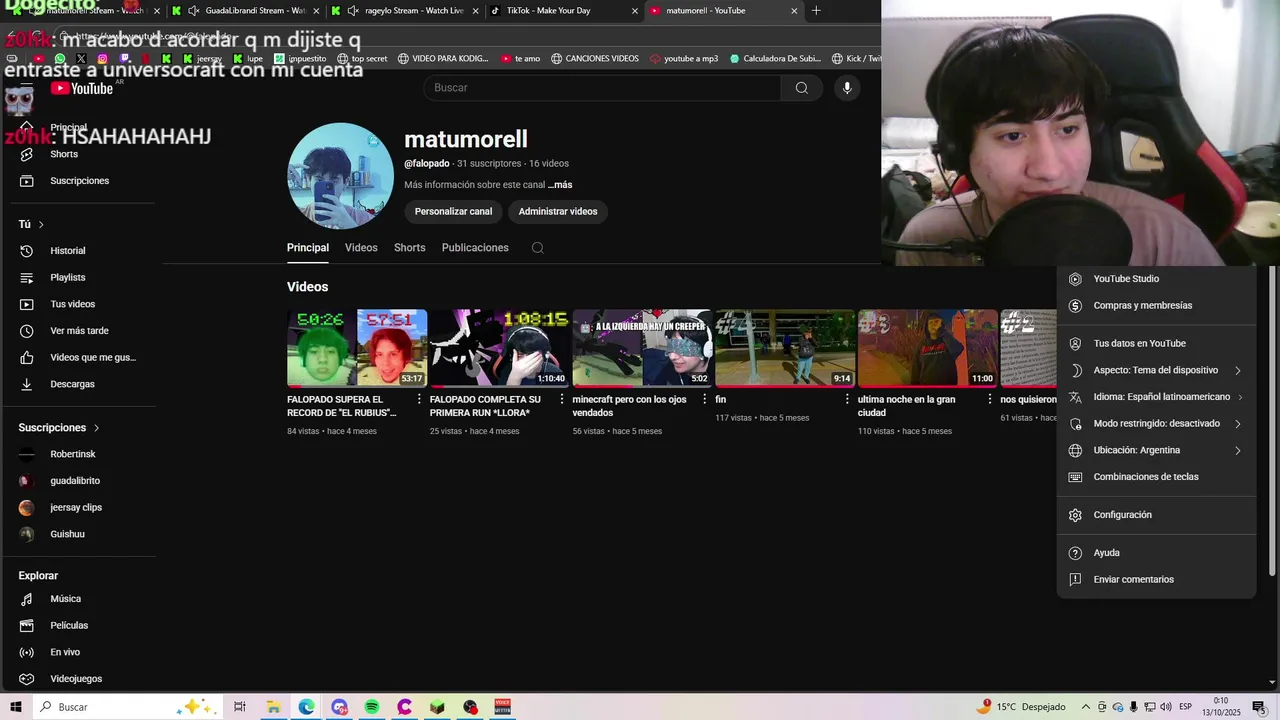
Task: Click the YouTube logo home icon
Action: click(82, 88)
